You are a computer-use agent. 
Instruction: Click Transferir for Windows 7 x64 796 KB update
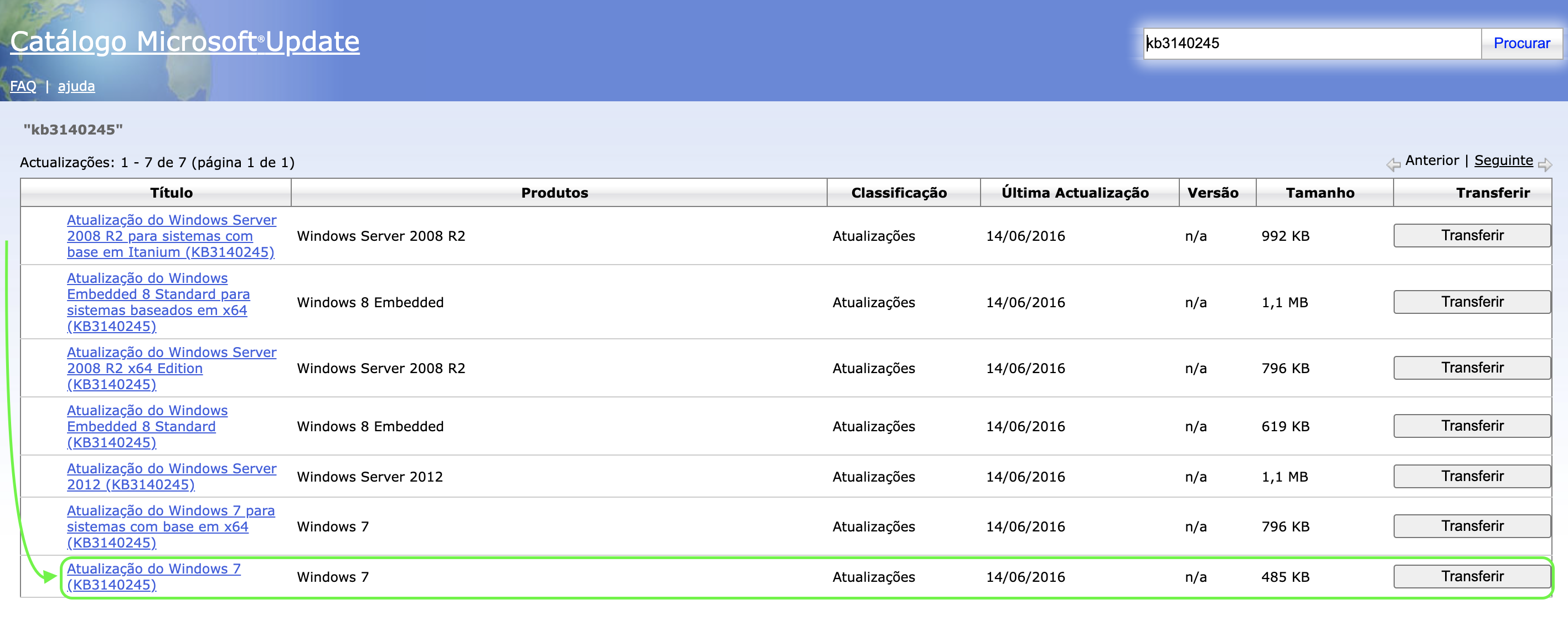pos(1472,526)
